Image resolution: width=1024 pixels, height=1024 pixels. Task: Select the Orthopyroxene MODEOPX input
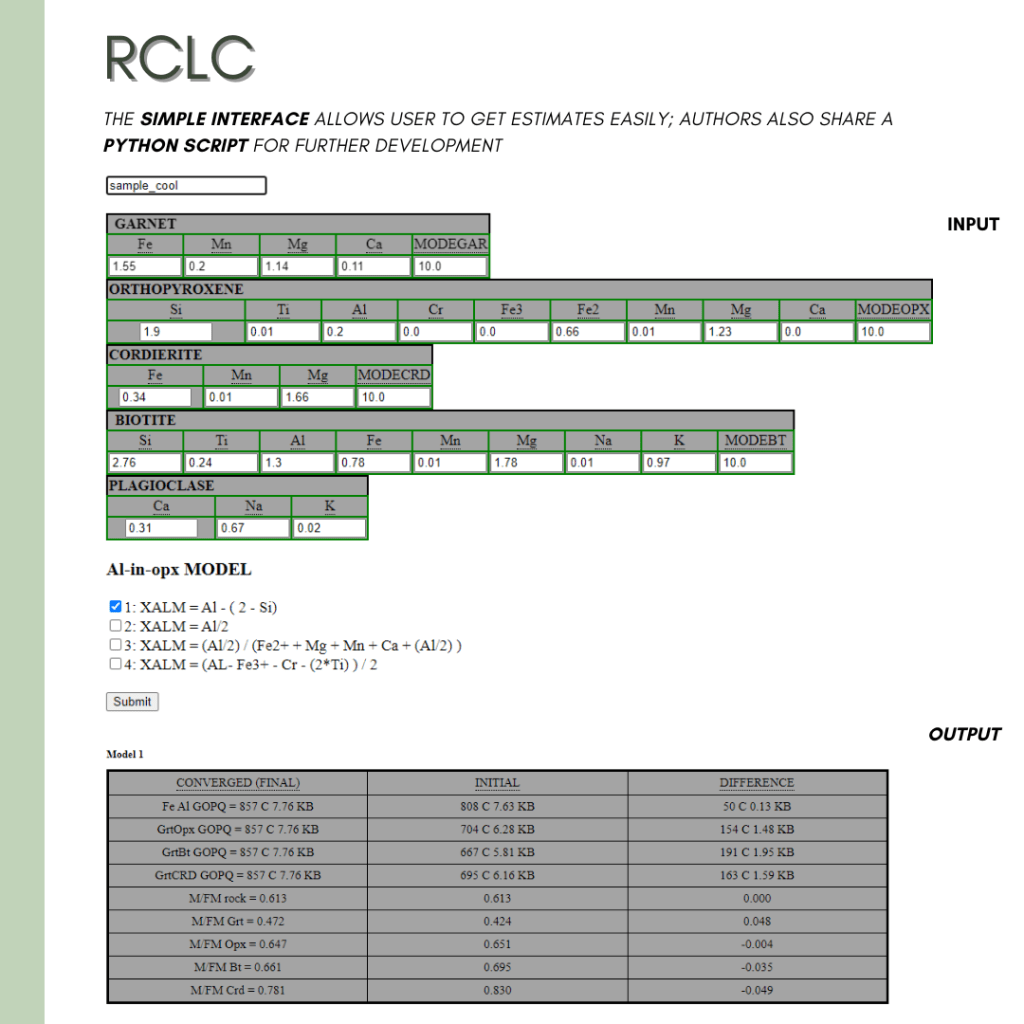pos(893,332)
